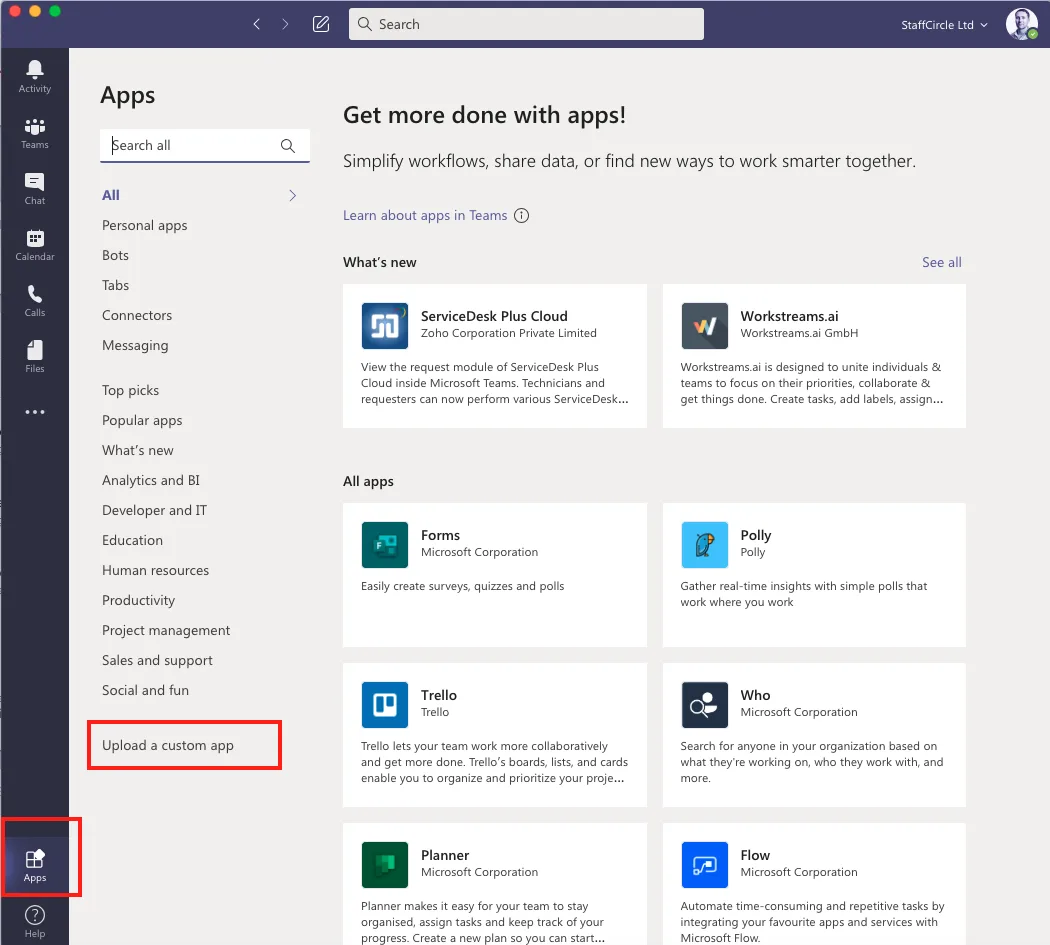Viewport: 1050px width, 945px height.
Task: Expand the All category chevron
Action: tap(292, 196)
